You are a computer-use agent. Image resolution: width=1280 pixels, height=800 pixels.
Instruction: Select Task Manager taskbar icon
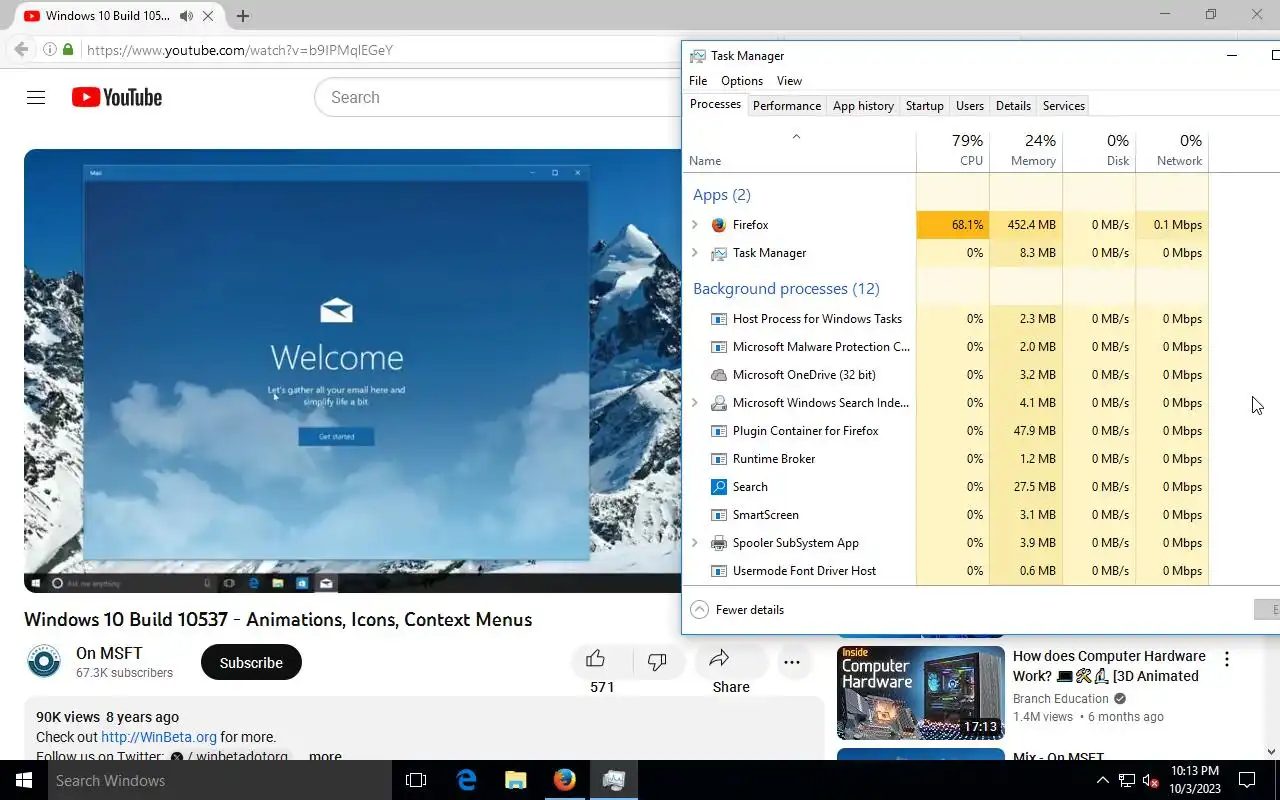tap(614, 780)
